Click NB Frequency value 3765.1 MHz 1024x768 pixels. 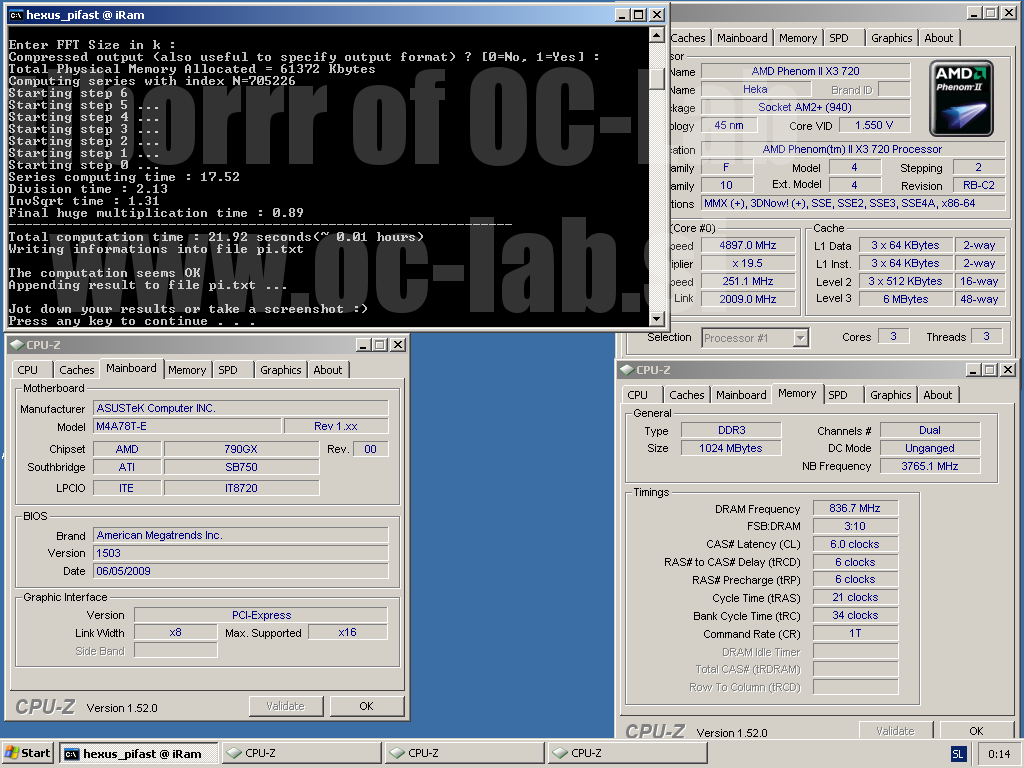tap(930, 466)
